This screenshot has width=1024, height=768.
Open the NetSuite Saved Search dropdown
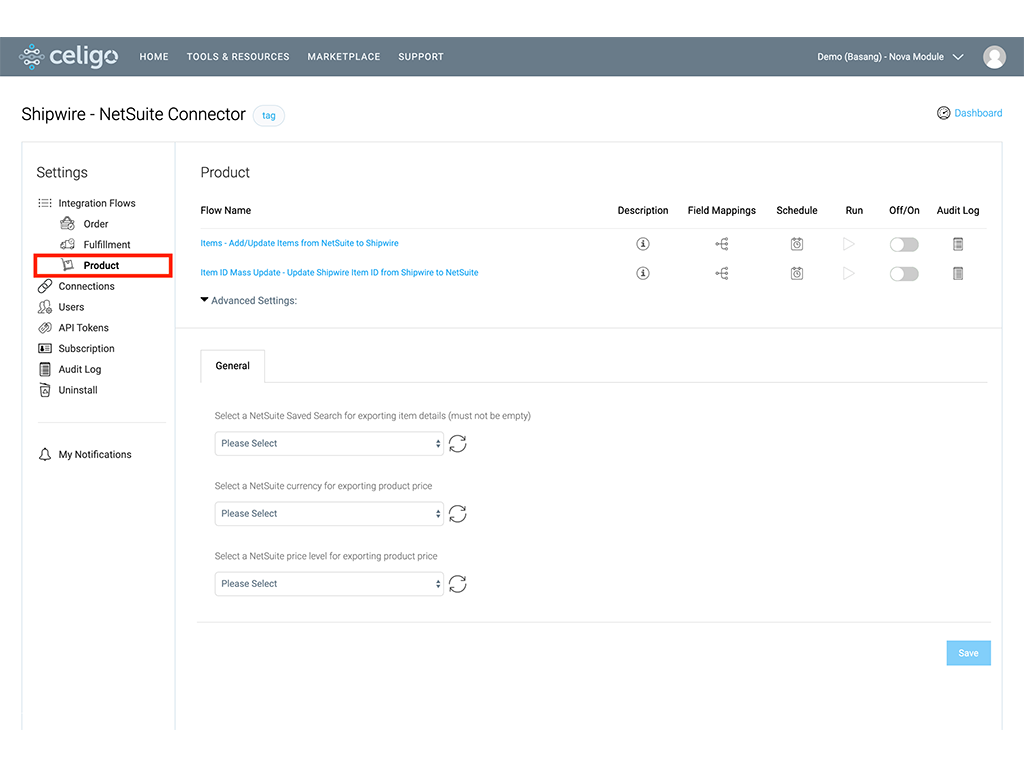[329, 443]
